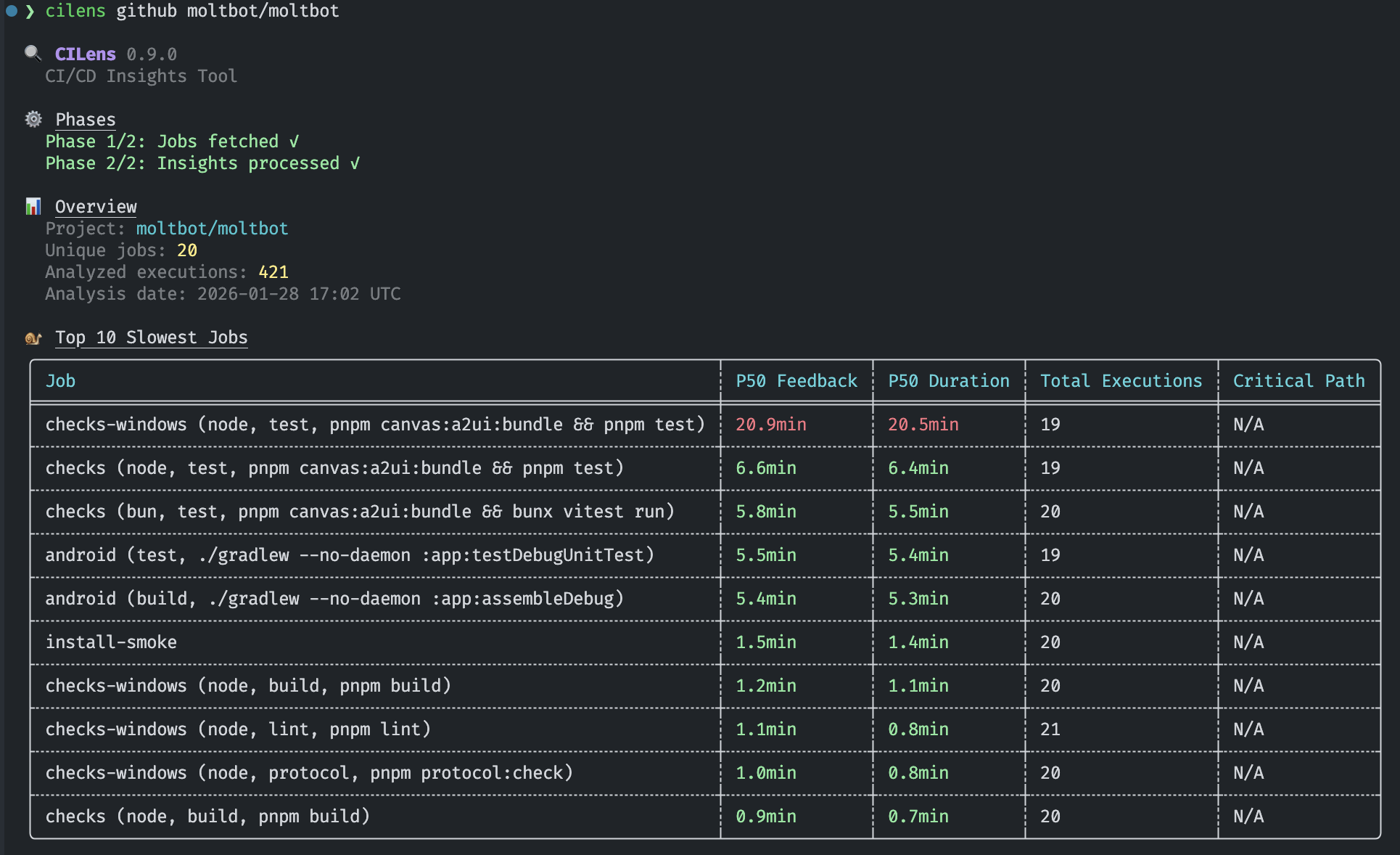This screenshot has height=855, width=1400.
Task: Open the moltbot/moltbot project link
Action: pos(212,229)
